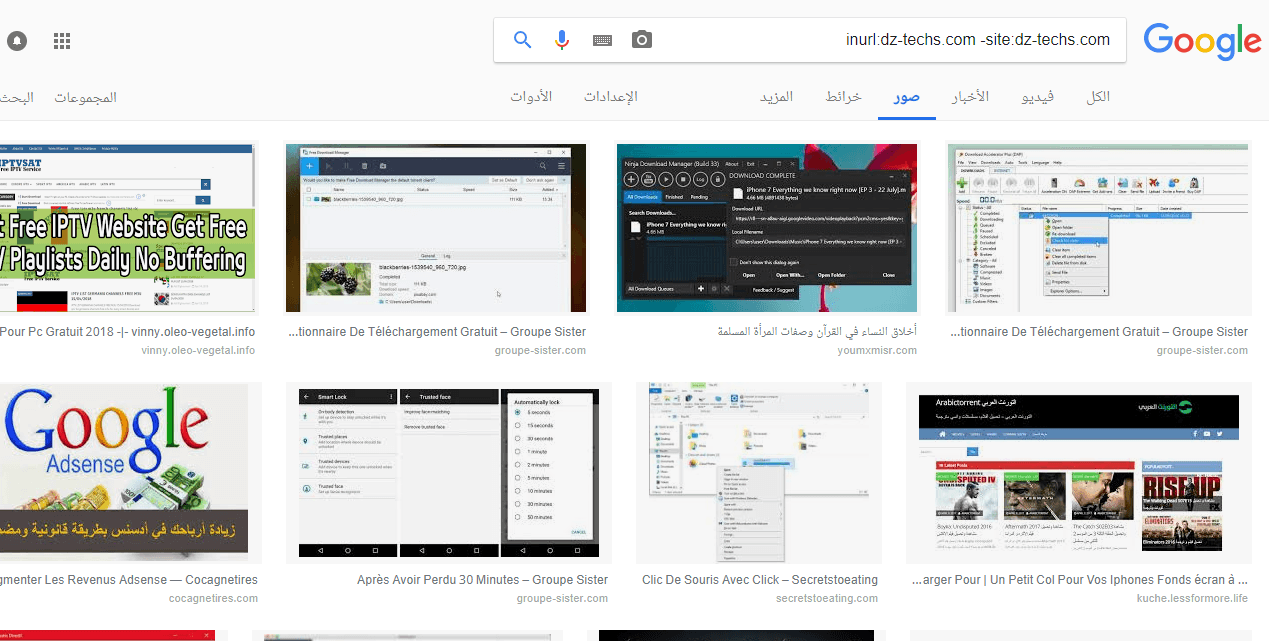Switch to the فيديو (Videos) tab
Image resolution: width=1269 pixels, height=641 pixels.
tap(1038, 96)
